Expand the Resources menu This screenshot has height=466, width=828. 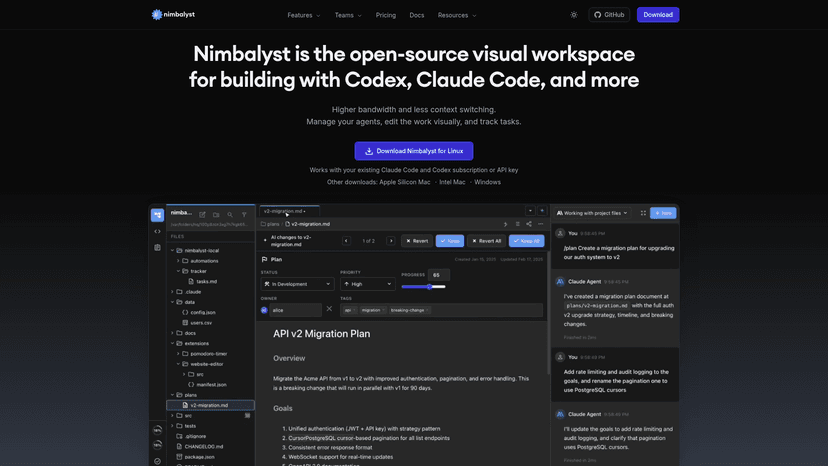pos(457,15)
